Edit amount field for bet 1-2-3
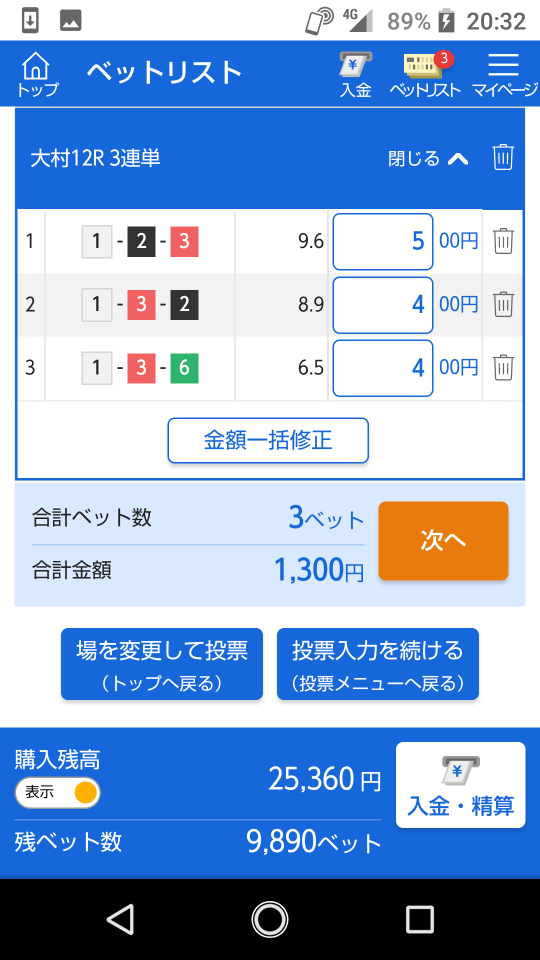This screenshot has height=960, width=540. click(x=383, y=241)
